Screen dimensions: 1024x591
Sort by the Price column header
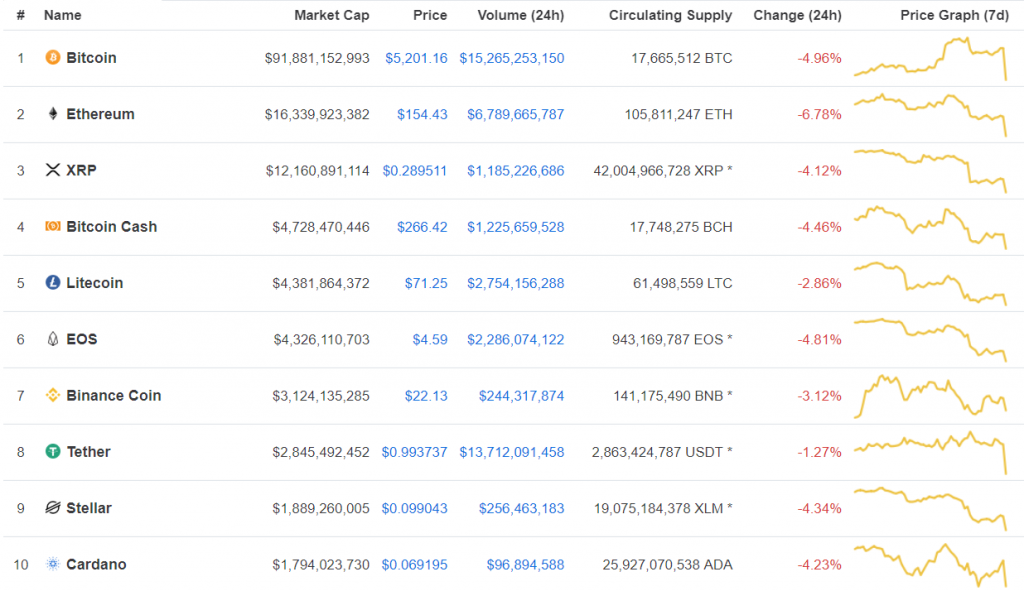[x=430, y=15]
